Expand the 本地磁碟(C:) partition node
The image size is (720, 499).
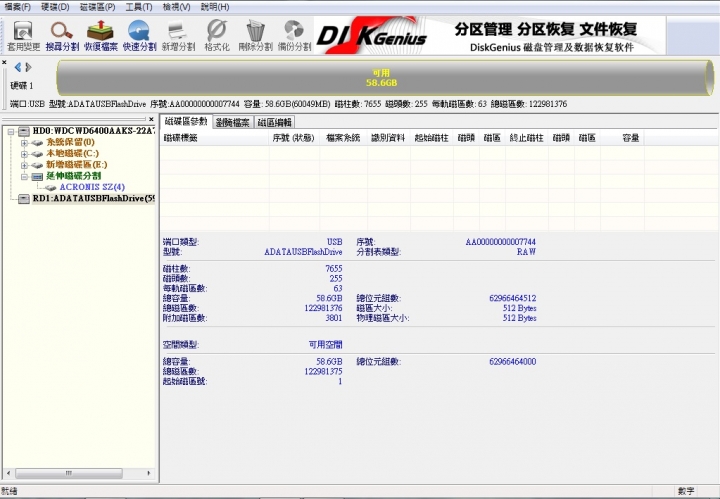pyautogui.click(x=24, y=154)
